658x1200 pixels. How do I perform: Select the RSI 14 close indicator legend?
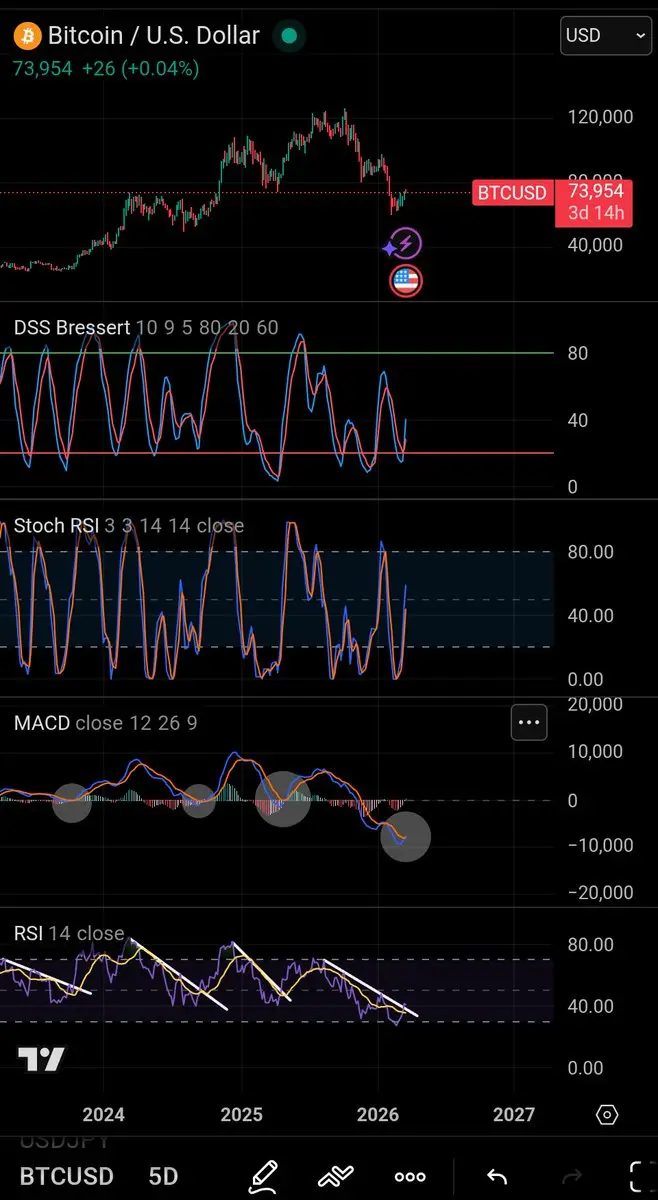[x=69, y=934]
